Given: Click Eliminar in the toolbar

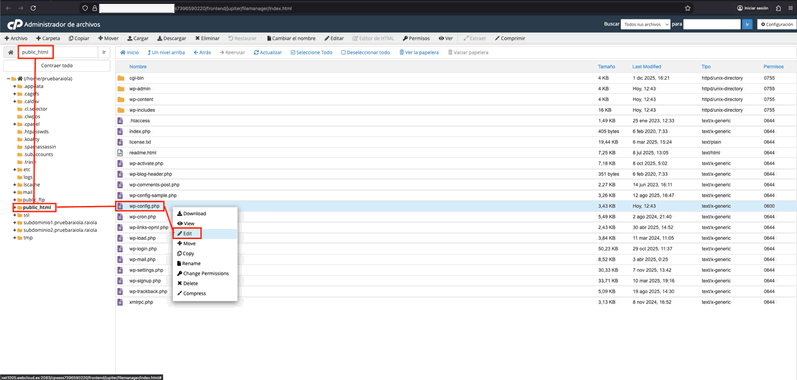Looking at the screenshot, I should pyautogui.click(x=207, y=38).
